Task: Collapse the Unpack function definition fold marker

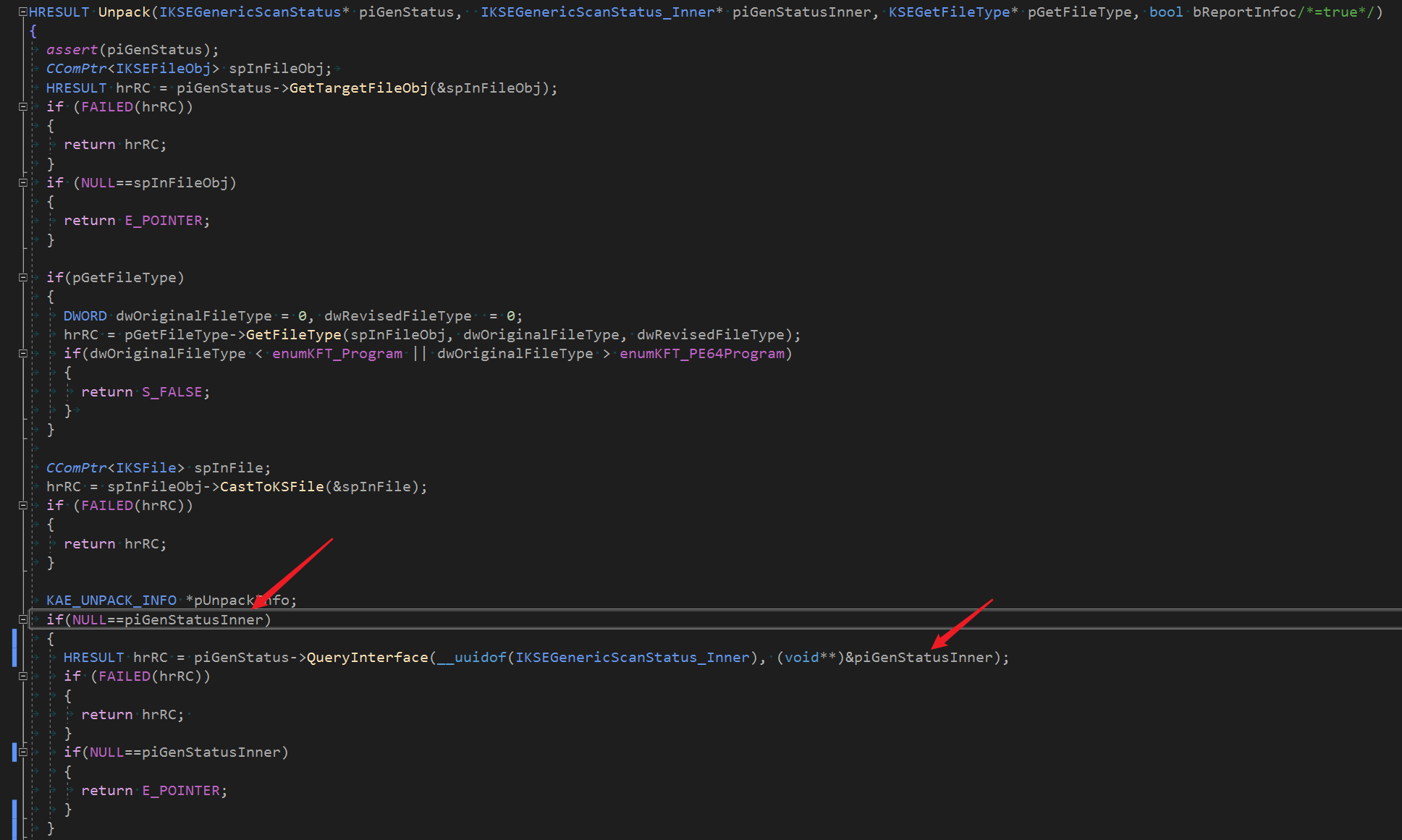Action: (x=23, y=12)
